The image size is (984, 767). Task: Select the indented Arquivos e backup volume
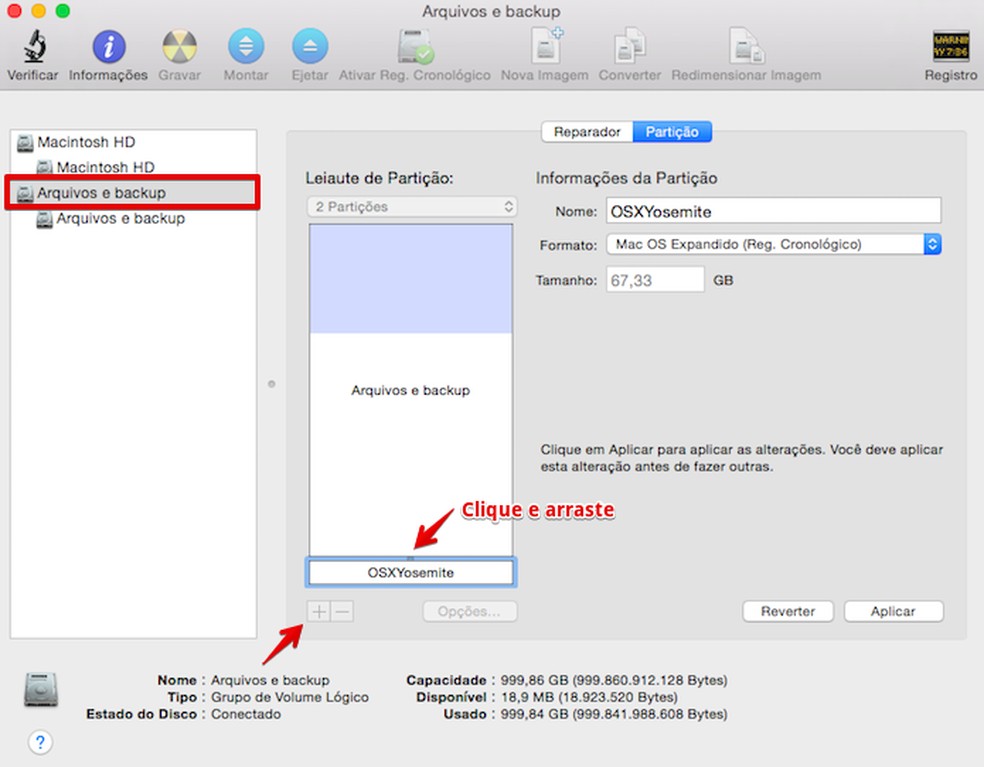pos(134,218)
